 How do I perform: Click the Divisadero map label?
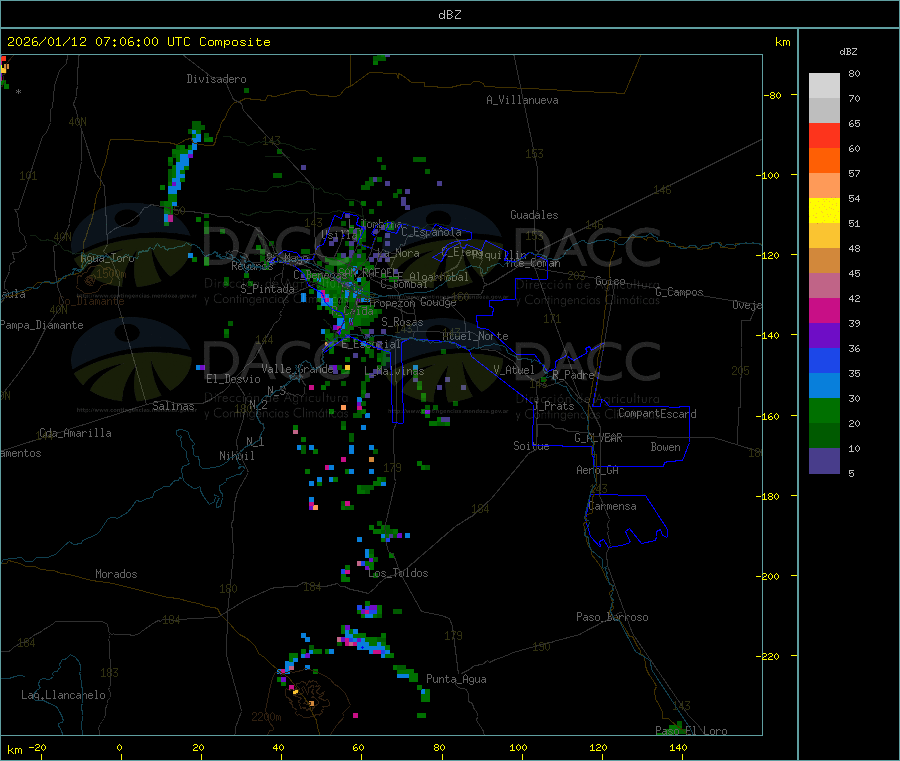point(216,79)
